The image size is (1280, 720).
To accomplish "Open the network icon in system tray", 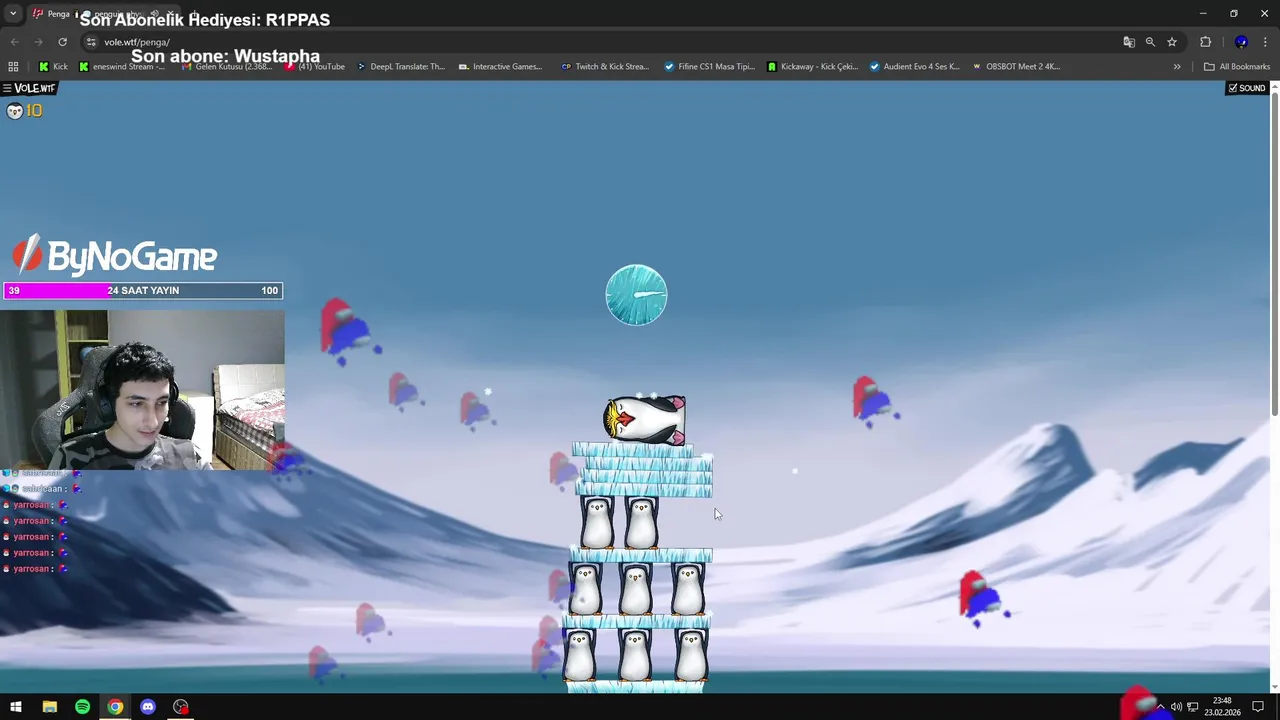I will click(x=1192, y=707).
